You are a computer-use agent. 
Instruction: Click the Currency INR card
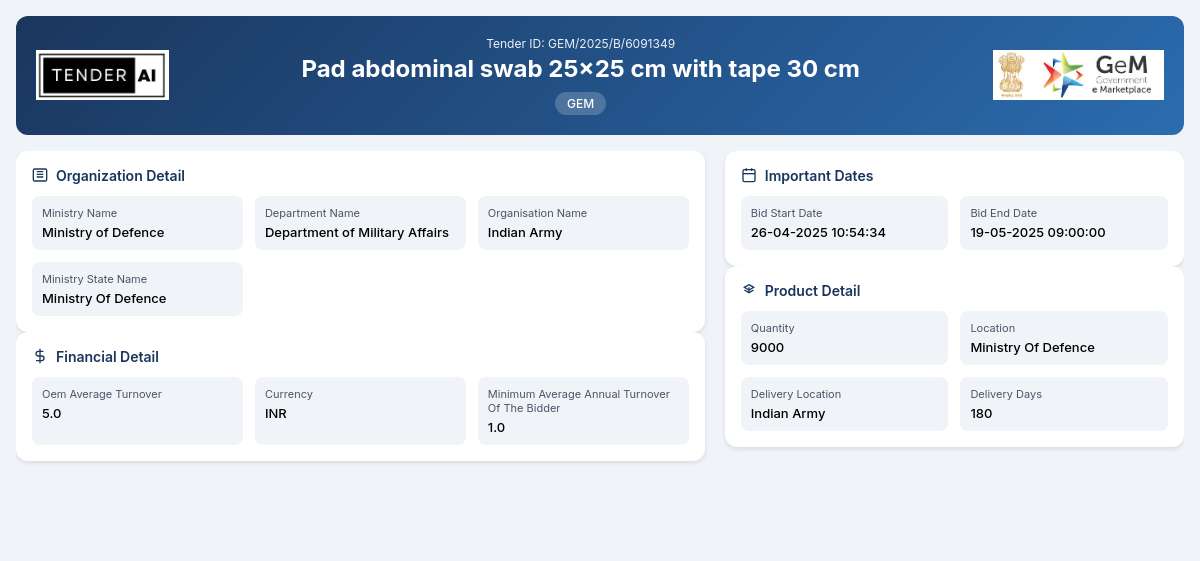click(x=360, y=411)
